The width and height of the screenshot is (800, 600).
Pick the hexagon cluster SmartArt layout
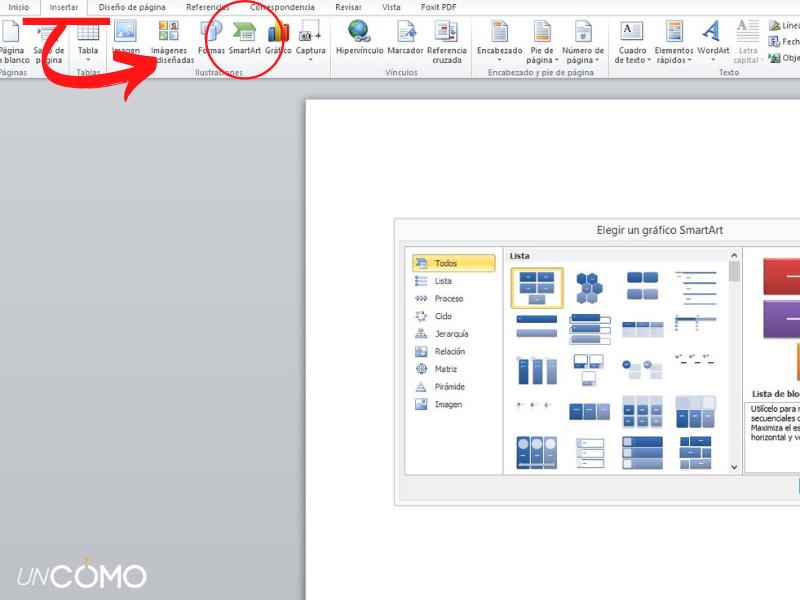click(x=589, y=287)
